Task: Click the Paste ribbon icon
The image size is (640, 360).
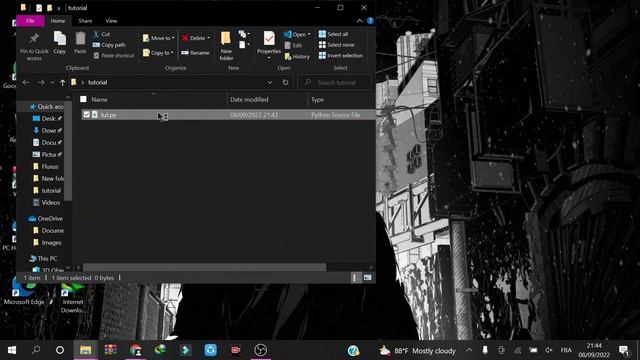Action: pos(80,39)
